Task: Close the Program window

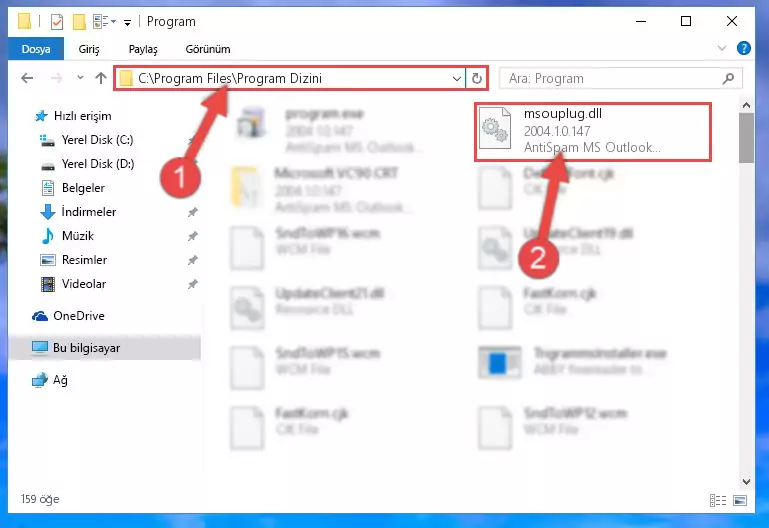Action: (x=732, y=21)
